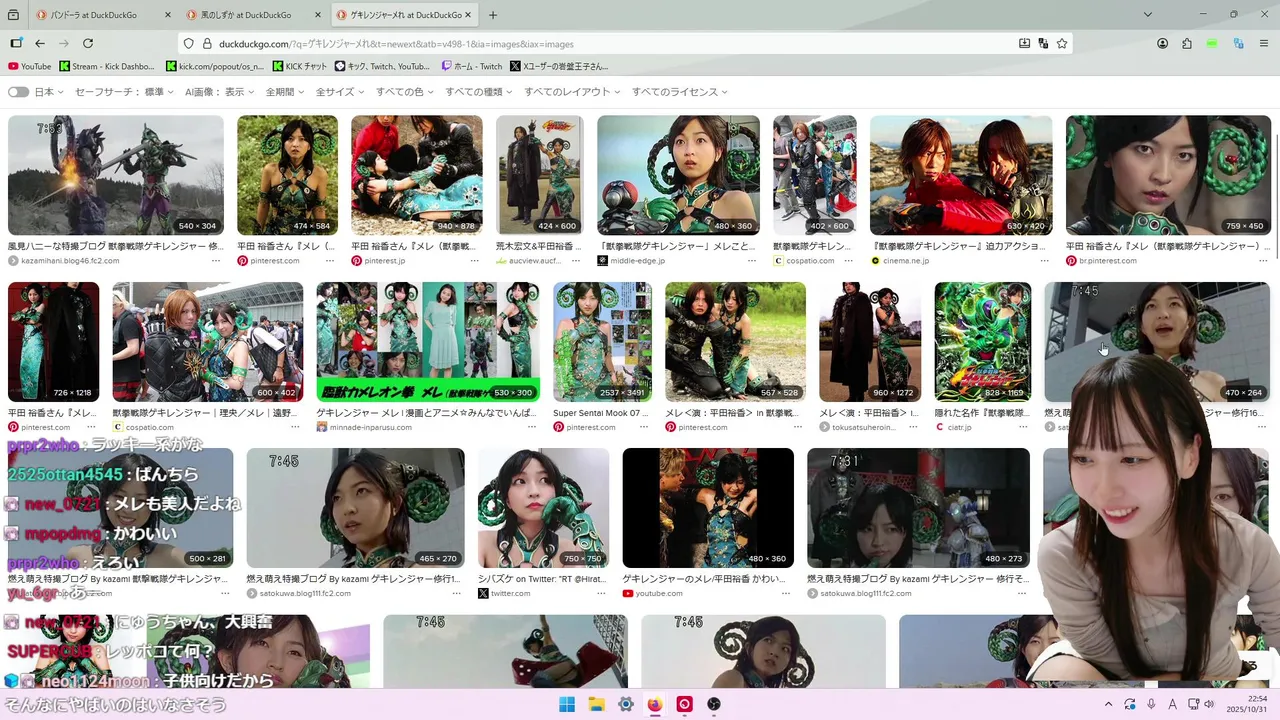Open the ホーム - Twitch bookmark
Screen dimensions: 1280x720
click(x=472, y=66)
